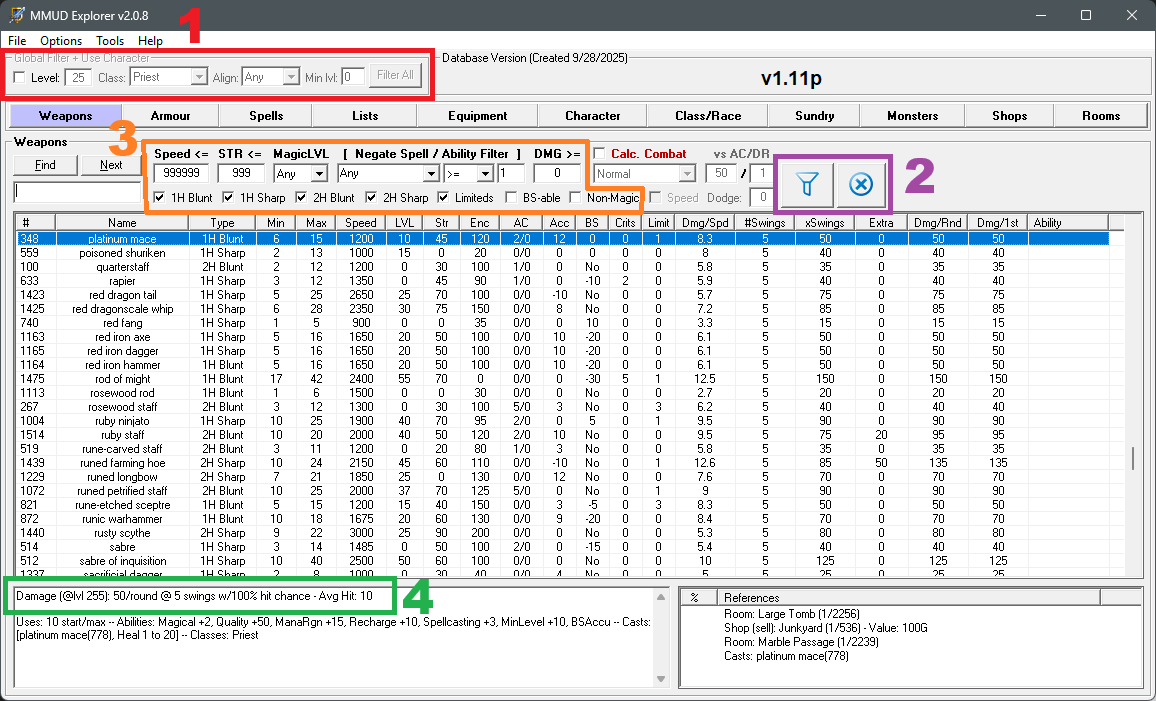The height and width of the screenshot is (701, 1156).
Task: Click the details pane scroll-down arrow
Action: [x=660, y=680]
